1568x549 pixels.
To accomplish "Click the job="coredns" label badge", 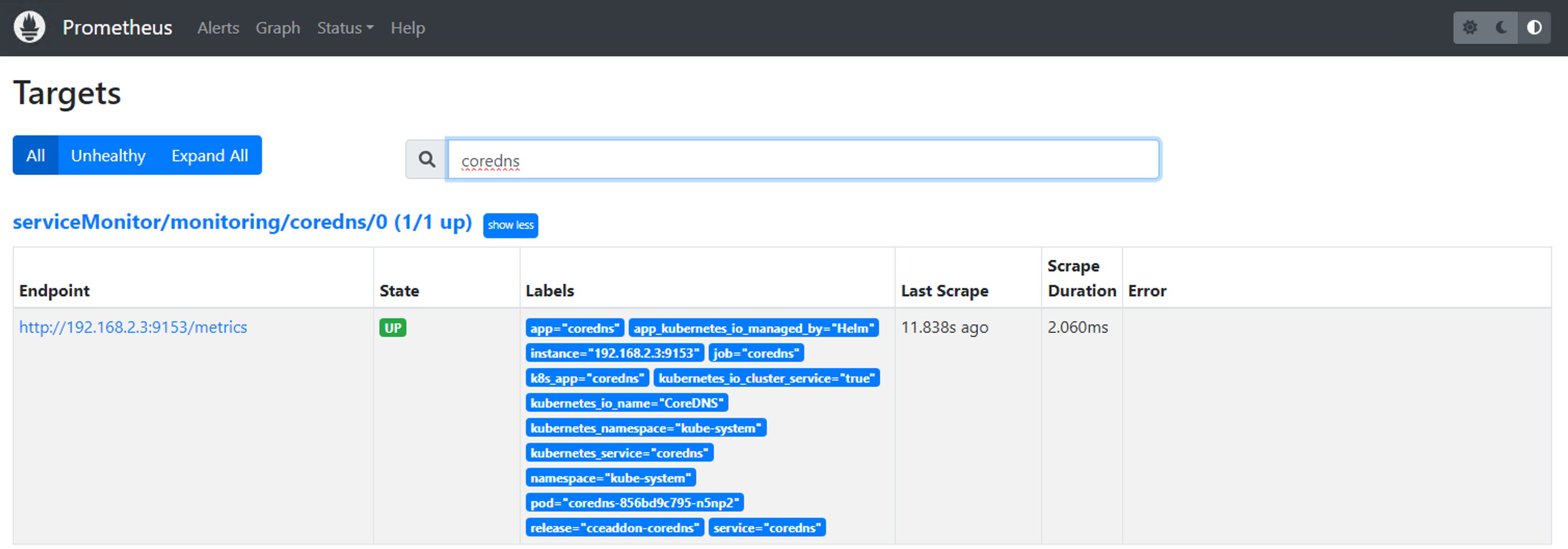I will pos(755,353).
